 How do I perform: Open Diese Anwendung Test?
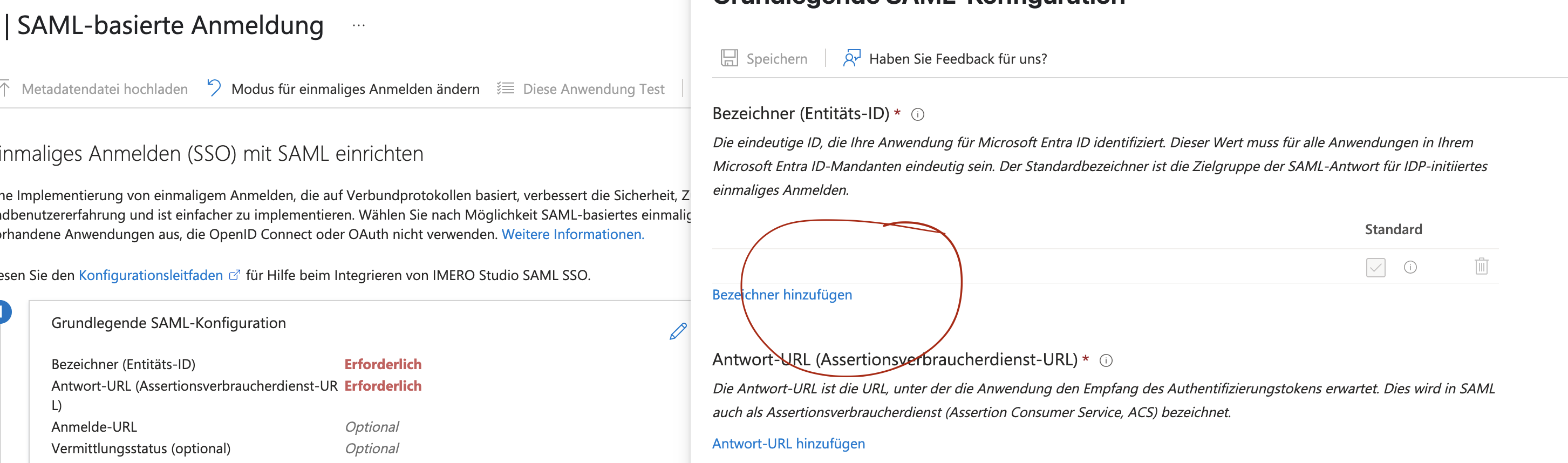[x=594, y=89]
